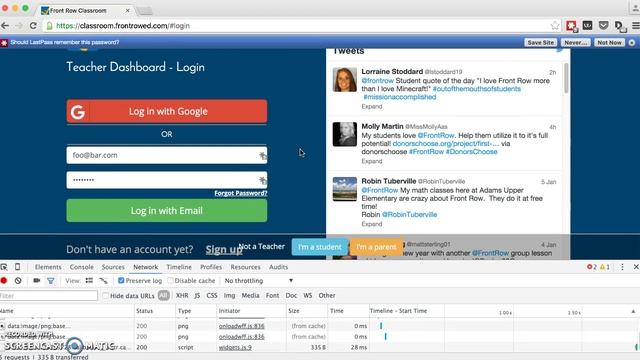Click the Sign up link
The width and height of the screenshot is (640, 360).
(x=224, y=249)
